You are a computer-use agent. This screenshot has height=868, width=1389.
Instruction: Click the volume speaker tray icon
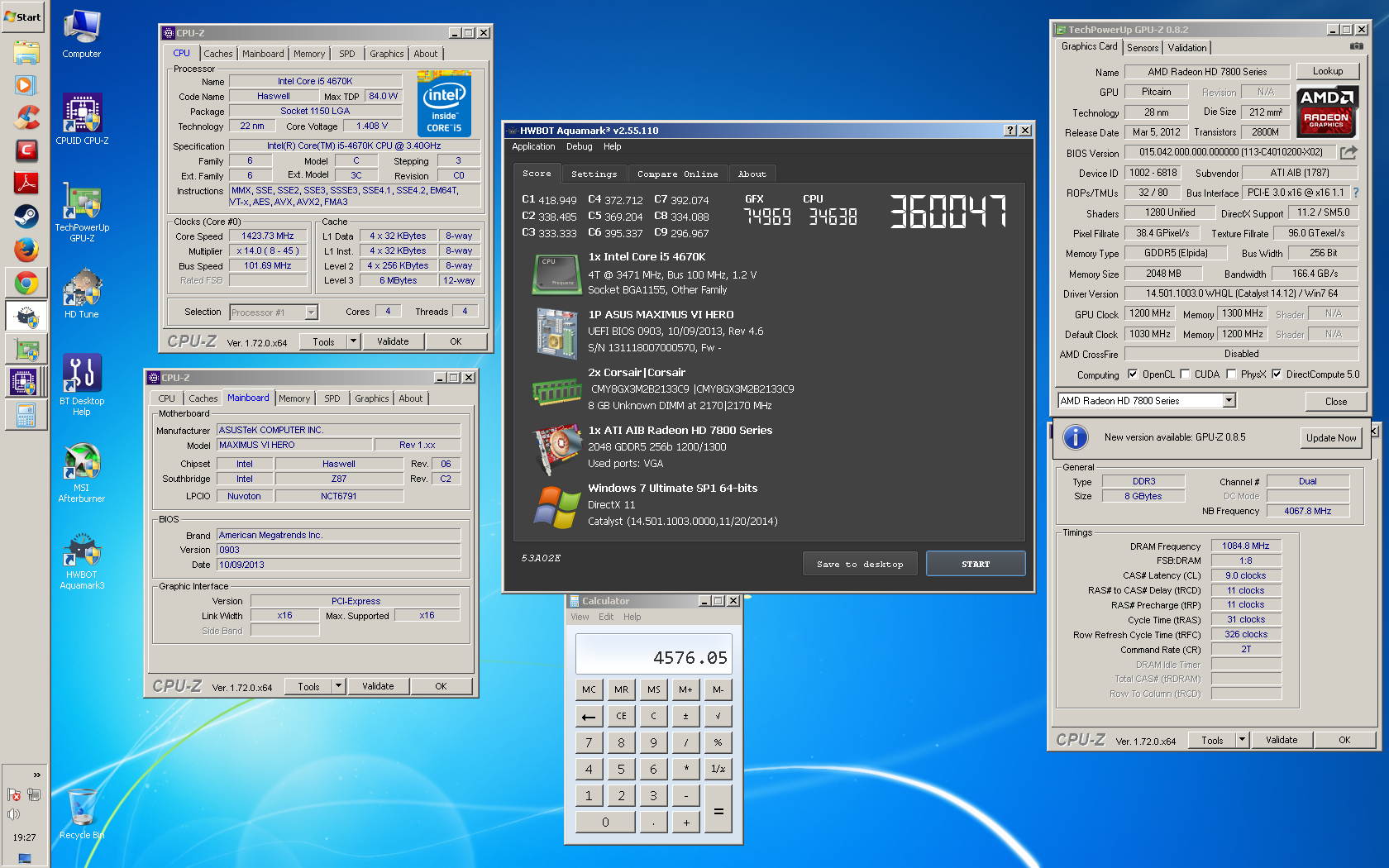(13, 814)
